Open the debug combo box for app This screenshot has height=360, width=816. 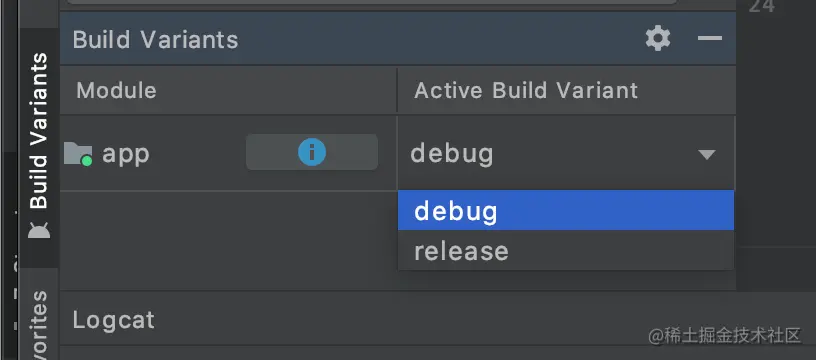[x=566, y=153]
